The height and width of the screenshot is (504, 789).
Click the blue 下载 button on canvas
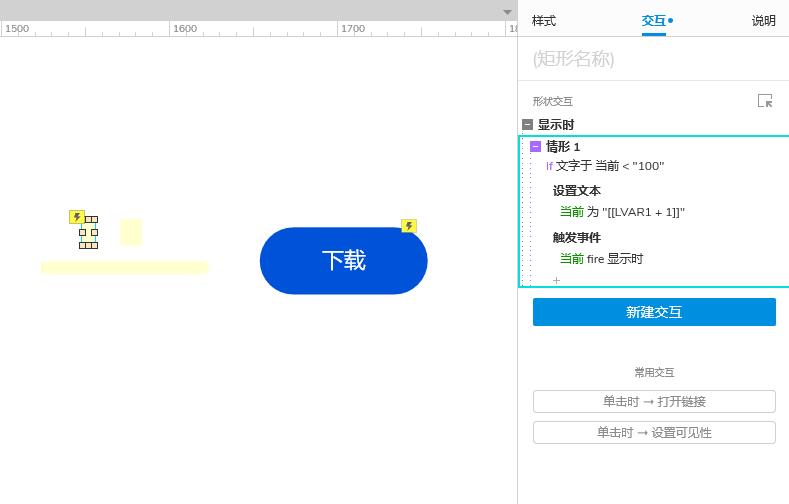(344, 261)
